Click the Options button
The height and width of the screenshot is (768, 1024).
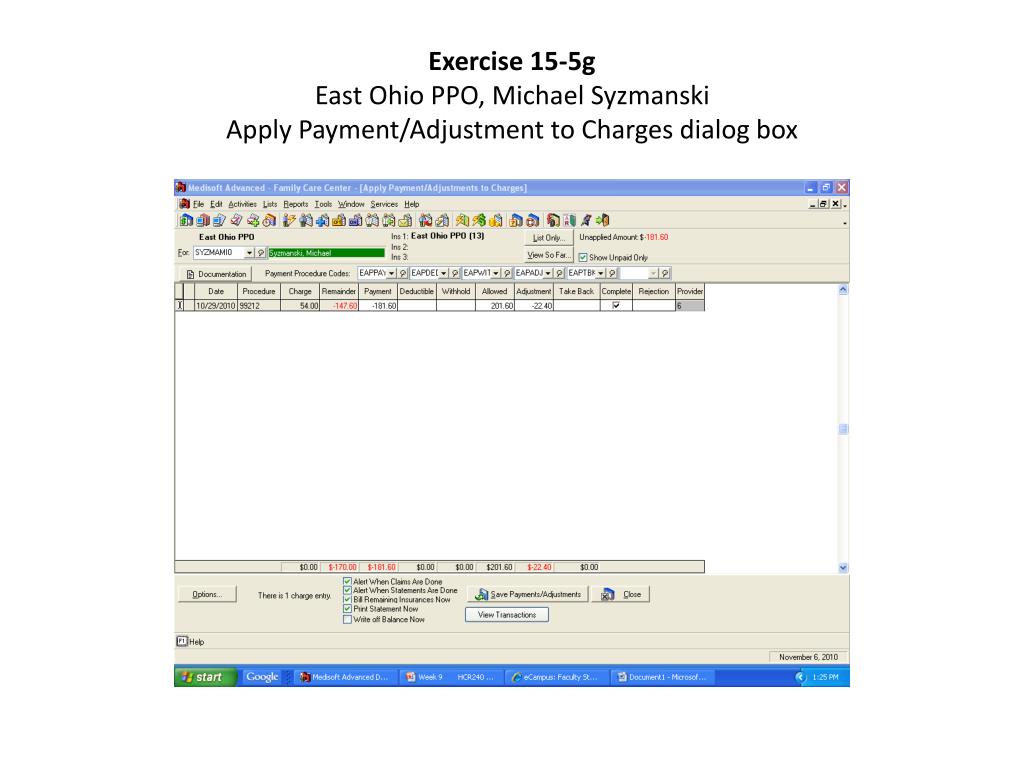207,594
